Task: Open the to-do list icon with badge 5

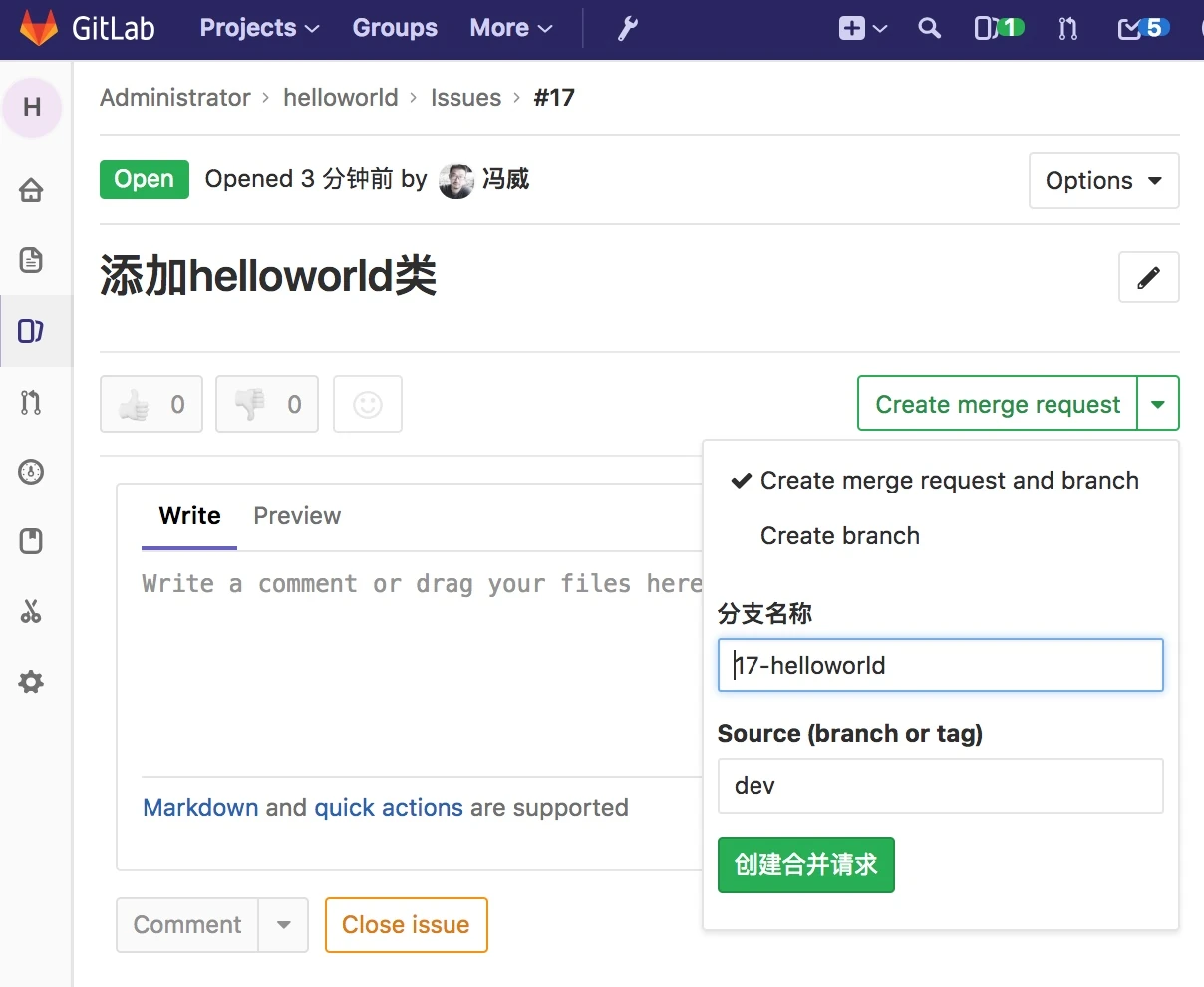Action: point(1143,28)
